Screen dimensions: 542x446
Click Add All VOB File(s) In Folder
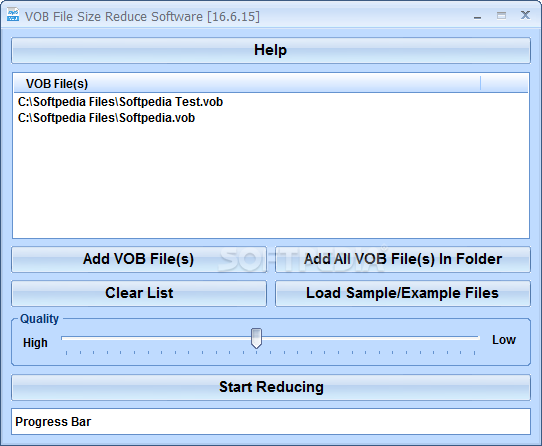(x=403, y=259)
